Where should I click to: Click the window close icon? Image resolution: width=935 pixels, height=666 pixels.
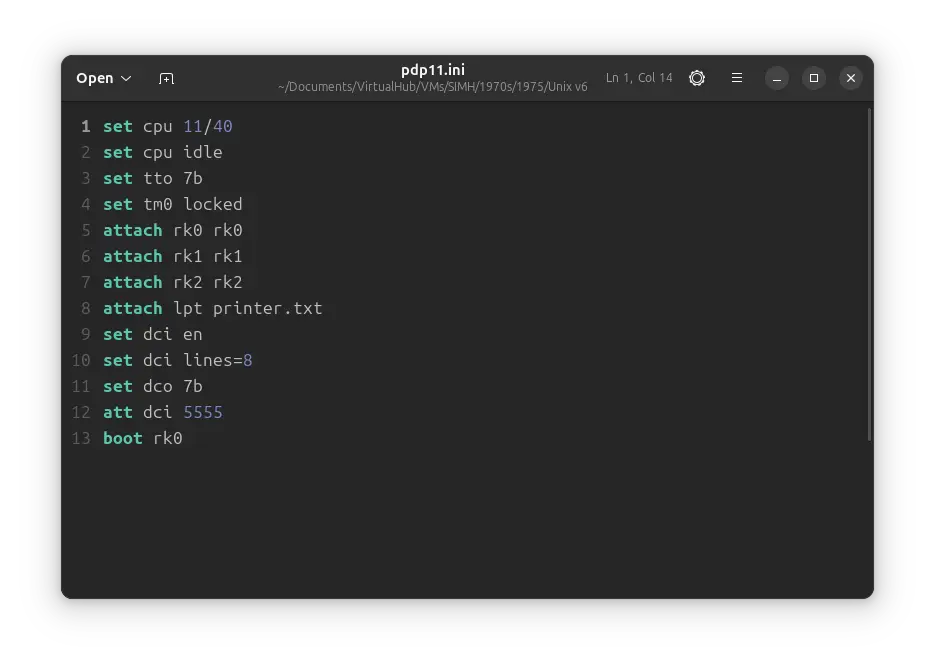click(x=851, y=78)
